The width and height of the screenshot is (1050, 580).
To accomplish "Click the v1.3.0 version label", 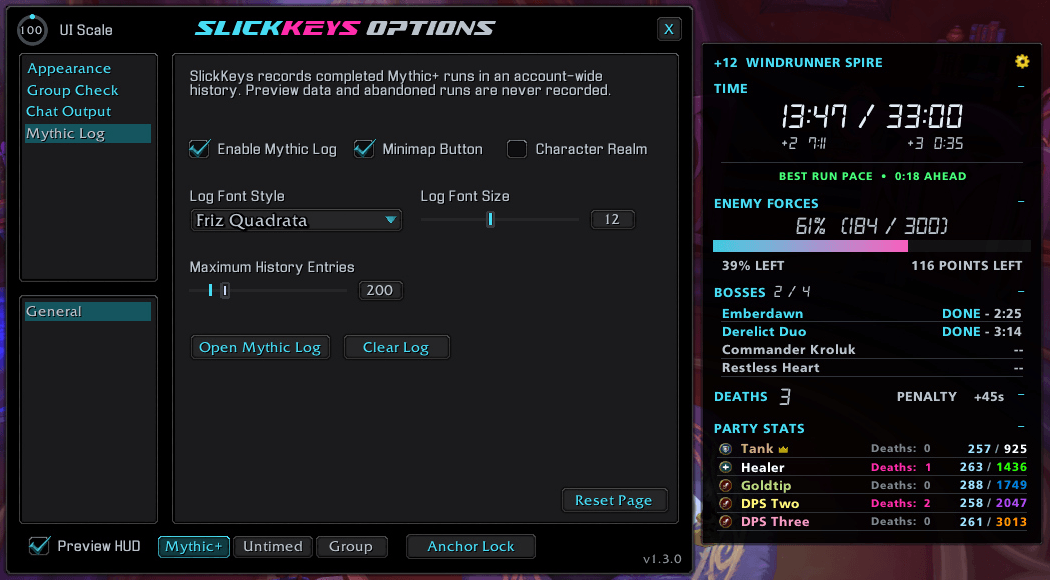I will (662, 559).
